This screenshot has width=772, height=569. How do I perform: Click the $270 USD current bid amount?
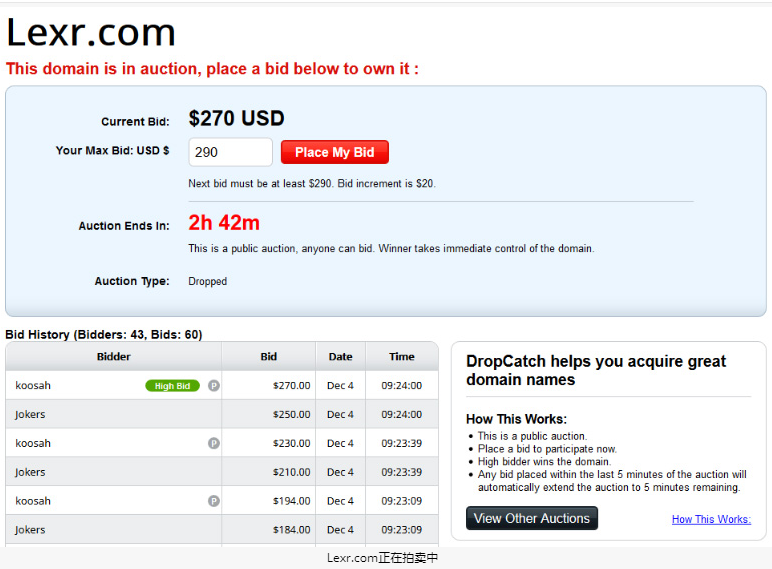[x=236, y=118]
